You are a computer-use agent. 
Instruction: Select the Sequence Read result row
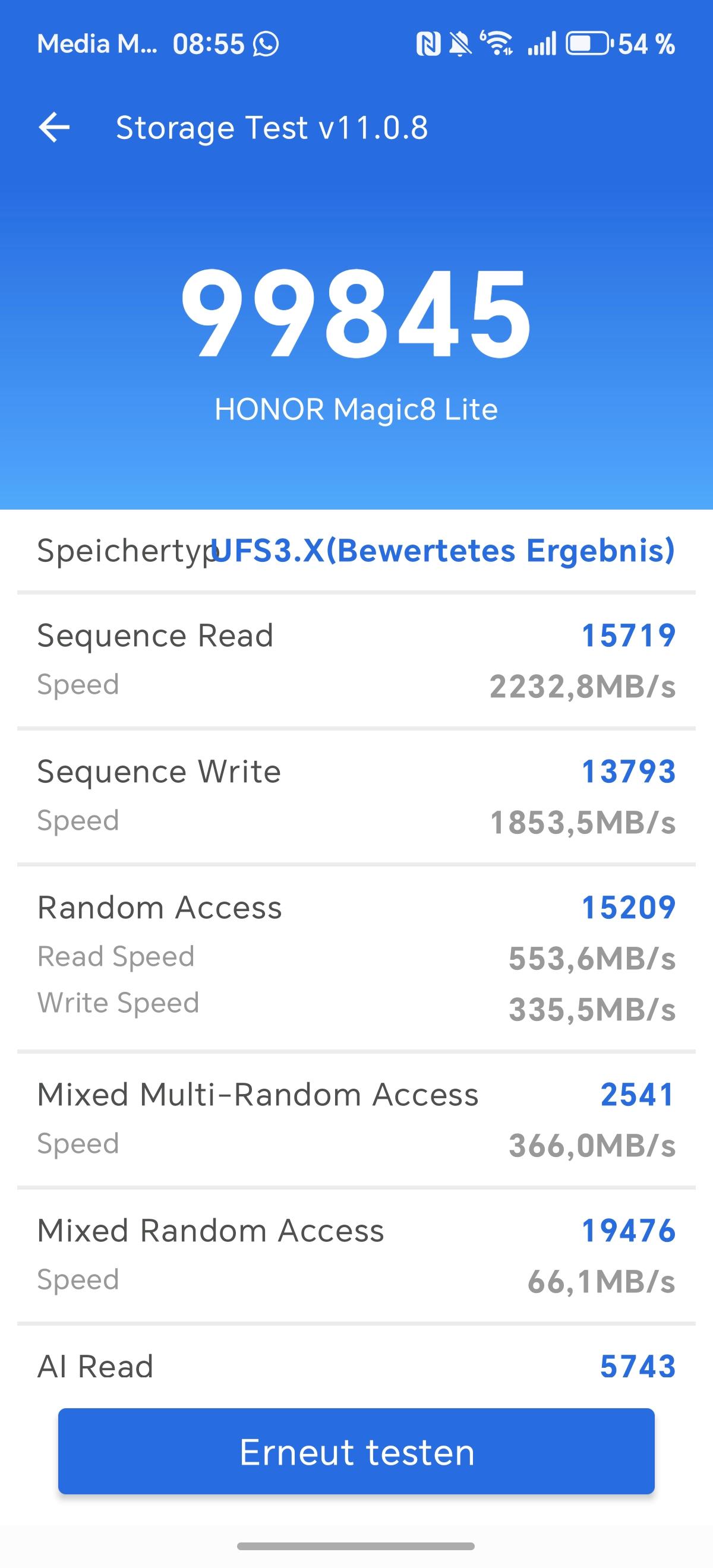click(356, 660)
